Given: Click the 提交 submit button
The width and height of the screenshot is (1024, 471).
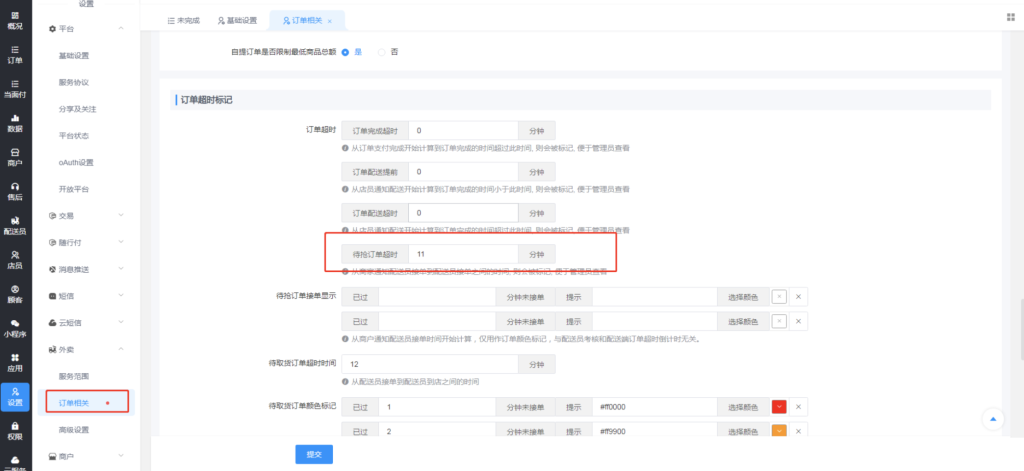Looking at the screenshot, I should [315, 453].
